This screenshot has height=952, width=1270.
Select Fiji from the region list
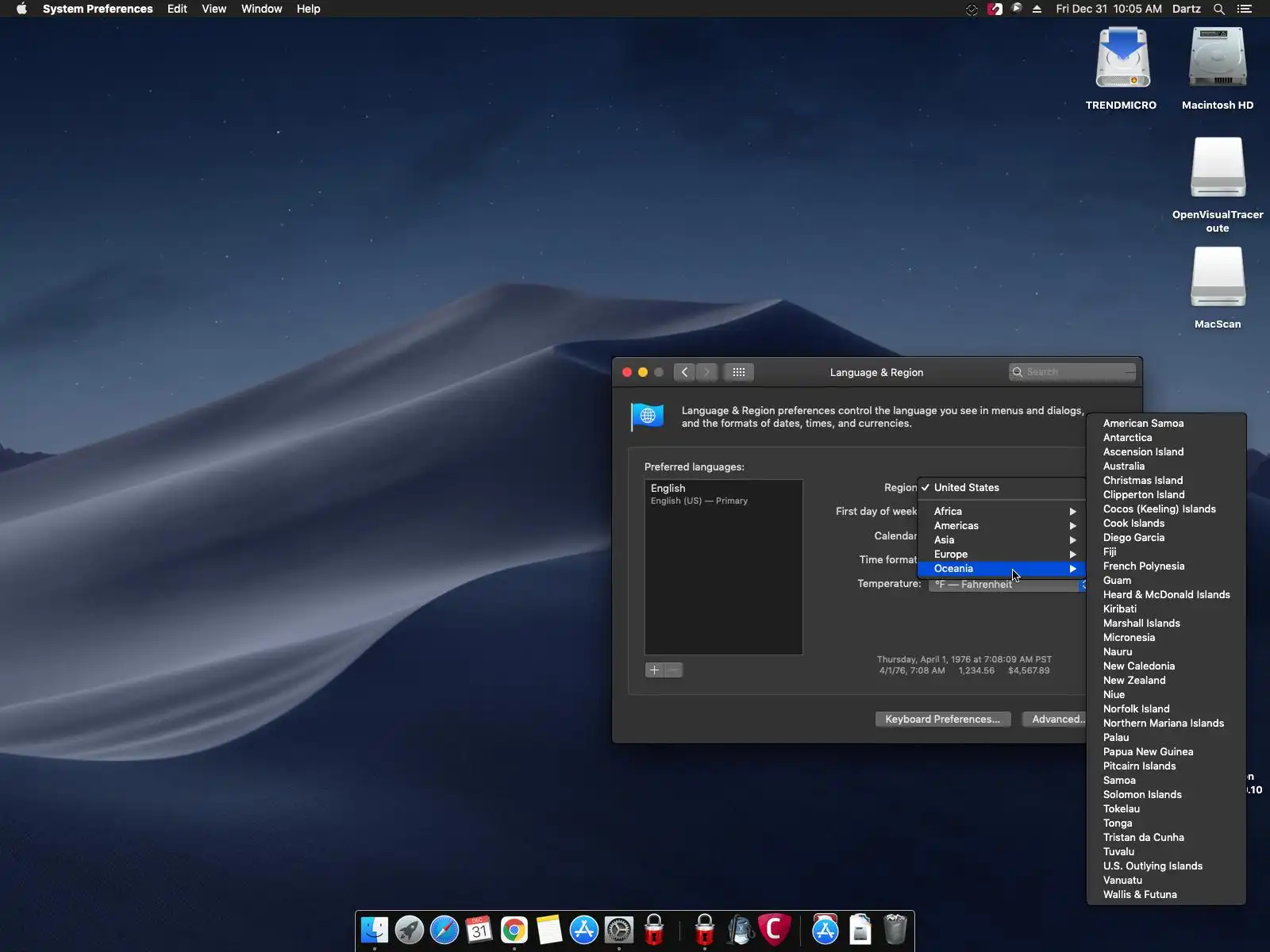(x=1166, y=552)
